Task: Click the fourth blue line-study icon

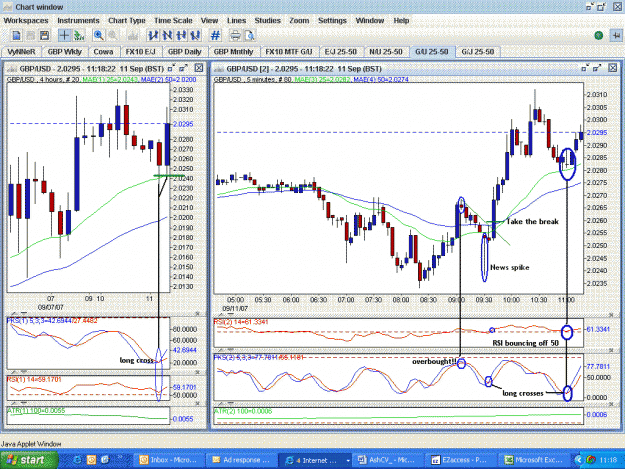Action: (x=195, y=35)
